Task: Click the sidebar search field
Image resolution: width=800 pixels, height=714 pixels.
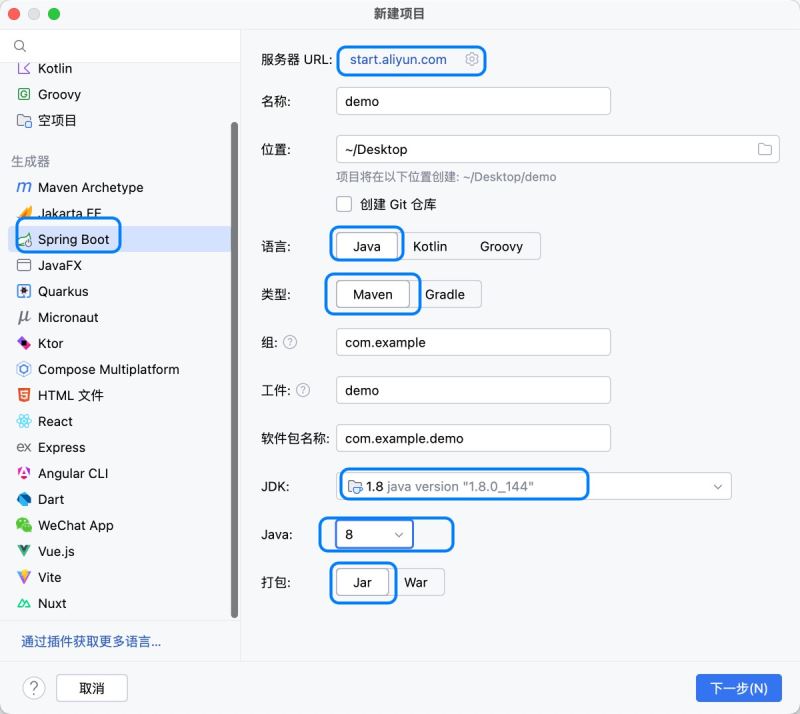Action: pyautogui.click(x=120, y=46)
